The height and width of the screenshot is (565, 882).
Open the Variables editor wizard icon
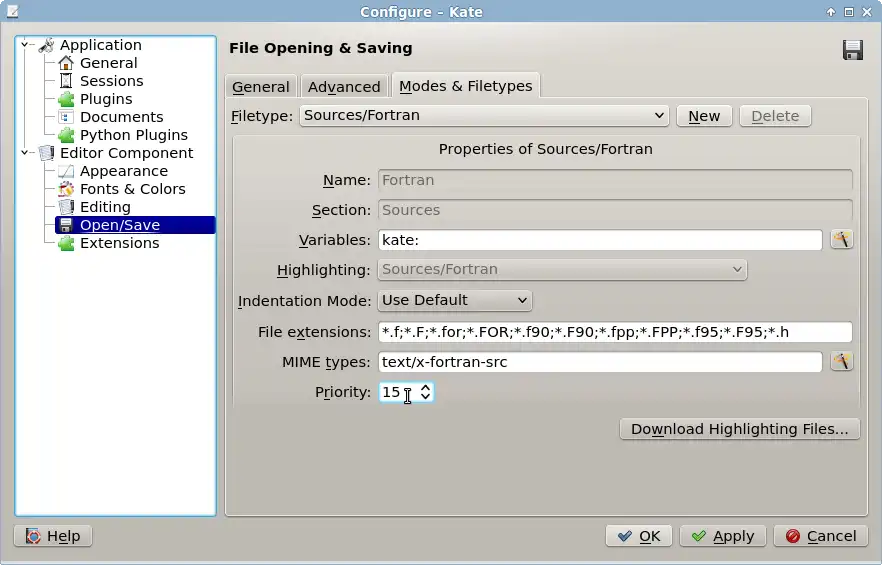(842, 240)
